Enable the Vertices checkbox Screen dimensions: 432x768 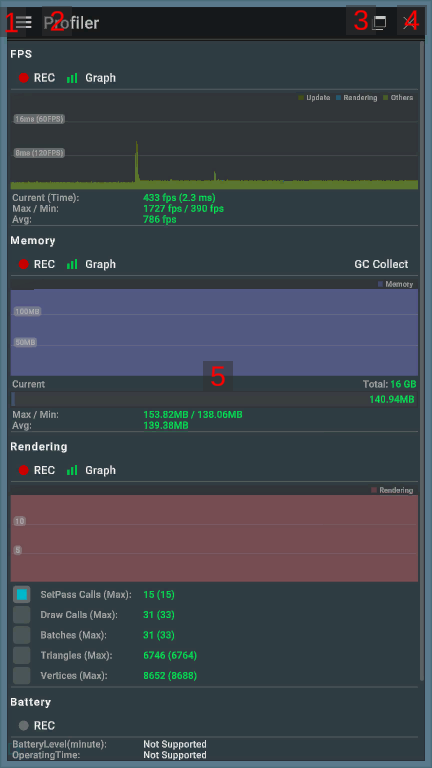[22, 675]
